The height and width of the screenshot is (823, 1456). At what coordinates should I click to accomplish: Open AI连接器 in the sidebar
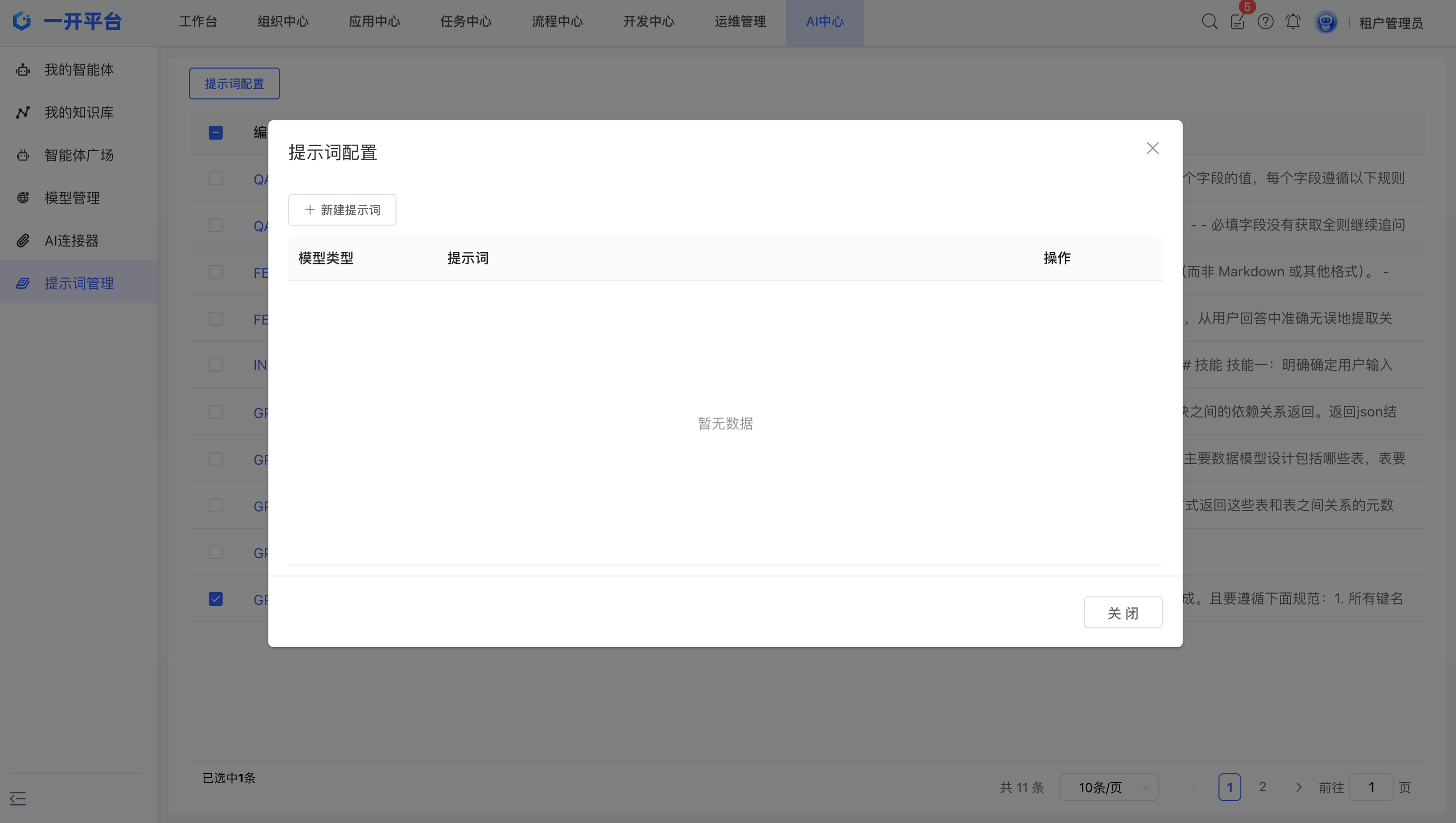[71, 240]
